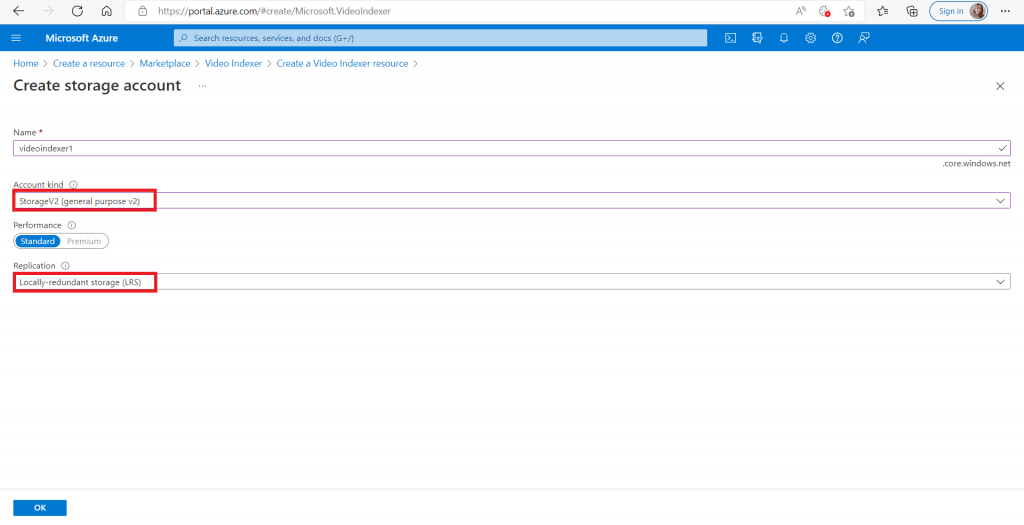The height and width of the screenshot is (525, 1024).
Task: Select Standard performance option
Action: (x=38, y=241)
